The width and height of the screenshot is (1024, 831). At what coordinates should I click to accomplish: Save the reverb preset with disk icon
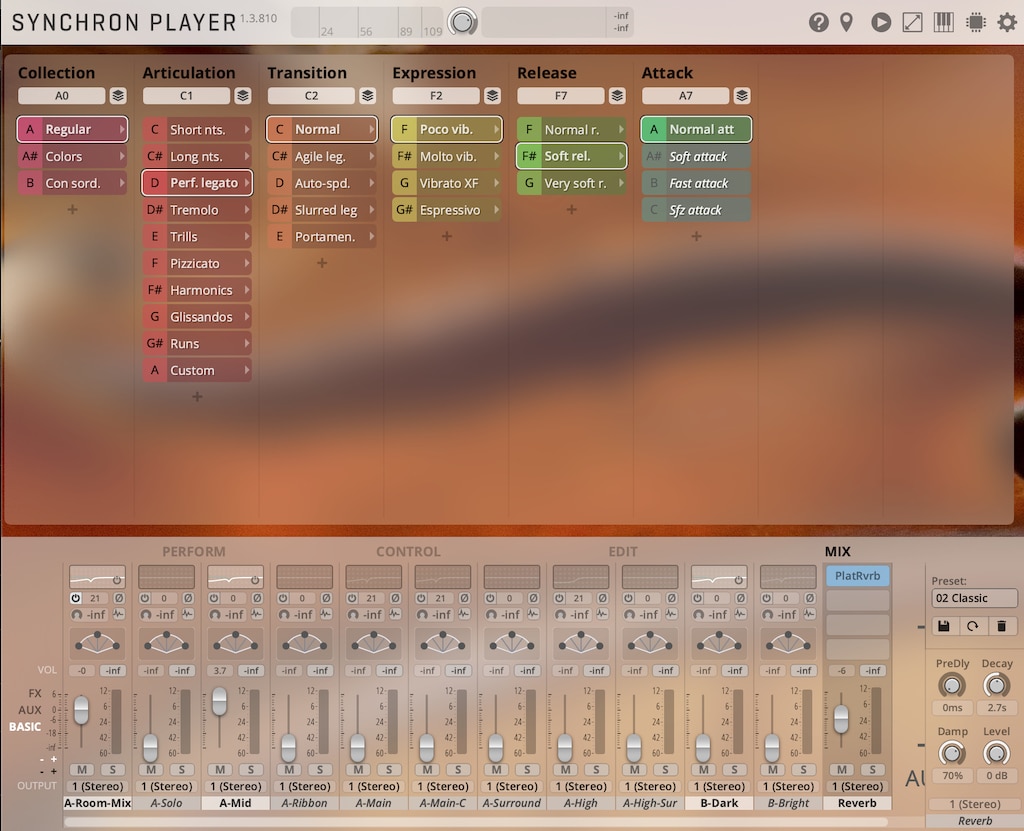pos(944,626)
